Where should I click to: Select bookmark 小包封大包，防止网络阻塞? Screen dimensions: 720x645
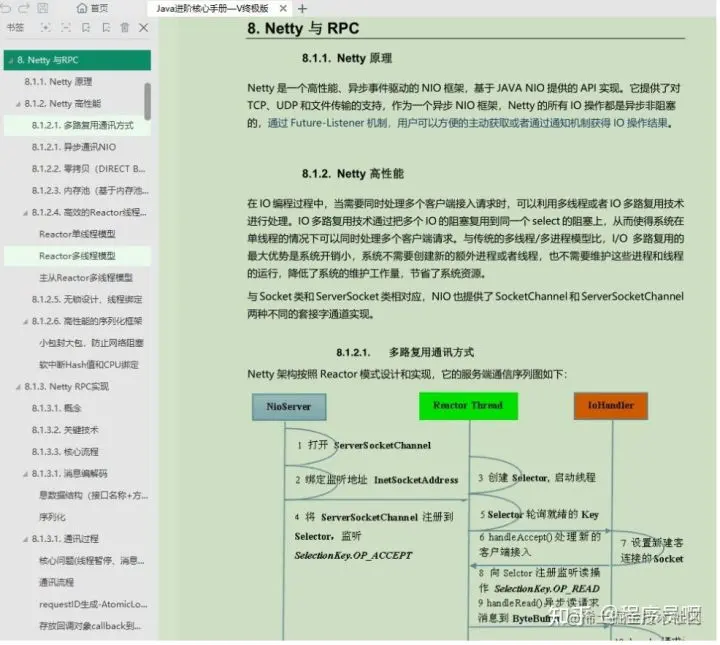pos(91,343)
